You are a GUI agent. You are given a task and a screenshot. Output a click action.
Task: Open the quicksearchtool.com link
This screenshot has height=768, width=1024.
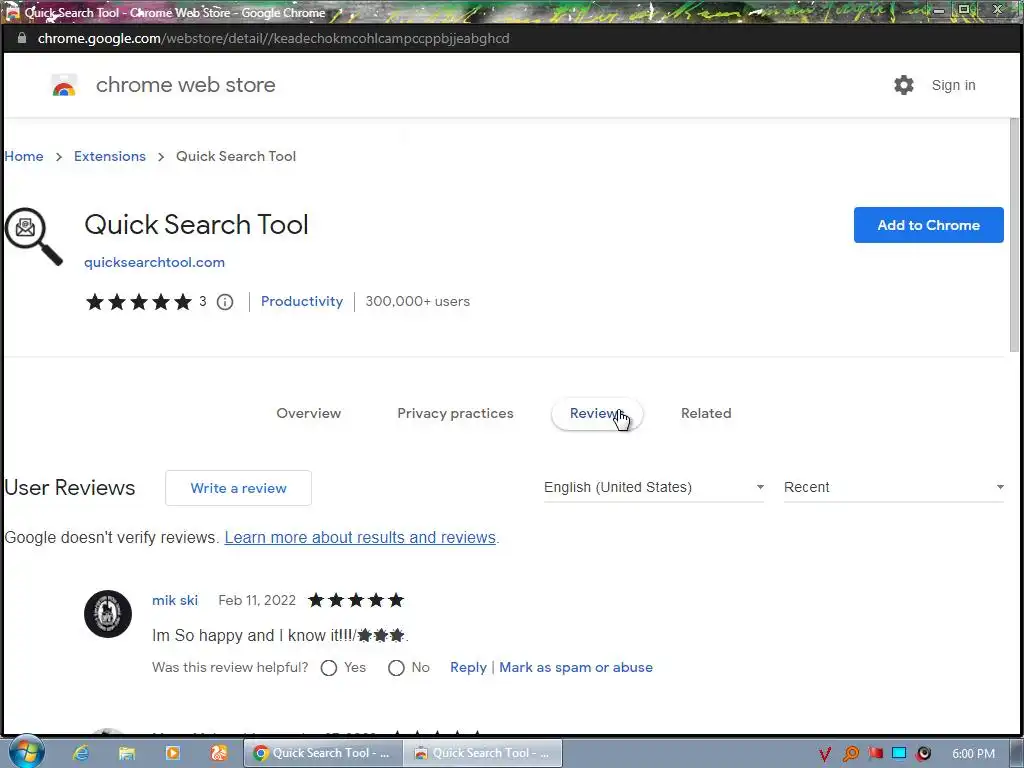(x=154, y=262)
